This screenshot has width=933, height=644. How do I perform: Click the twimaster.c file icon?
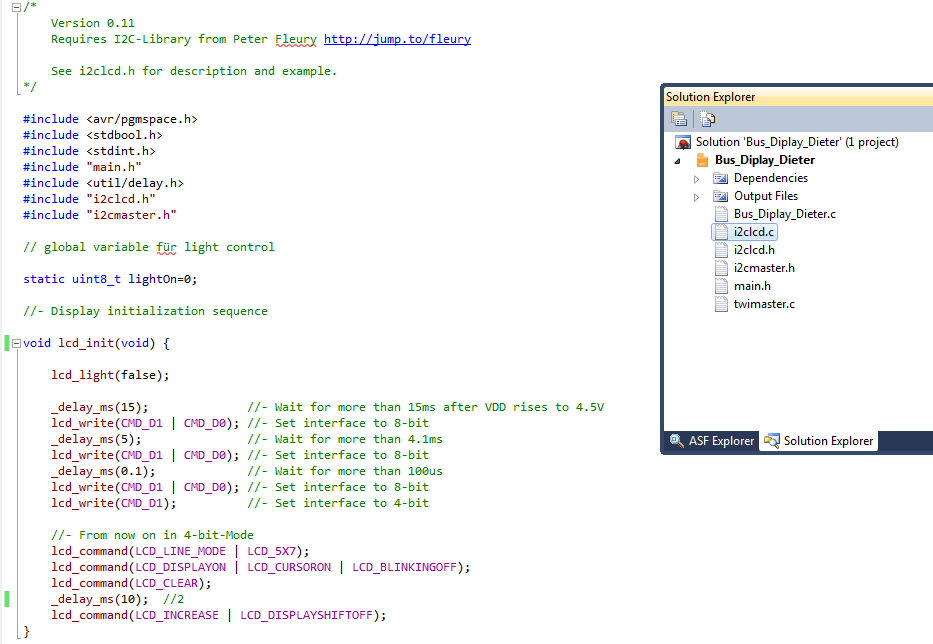[x=721, y=304]
